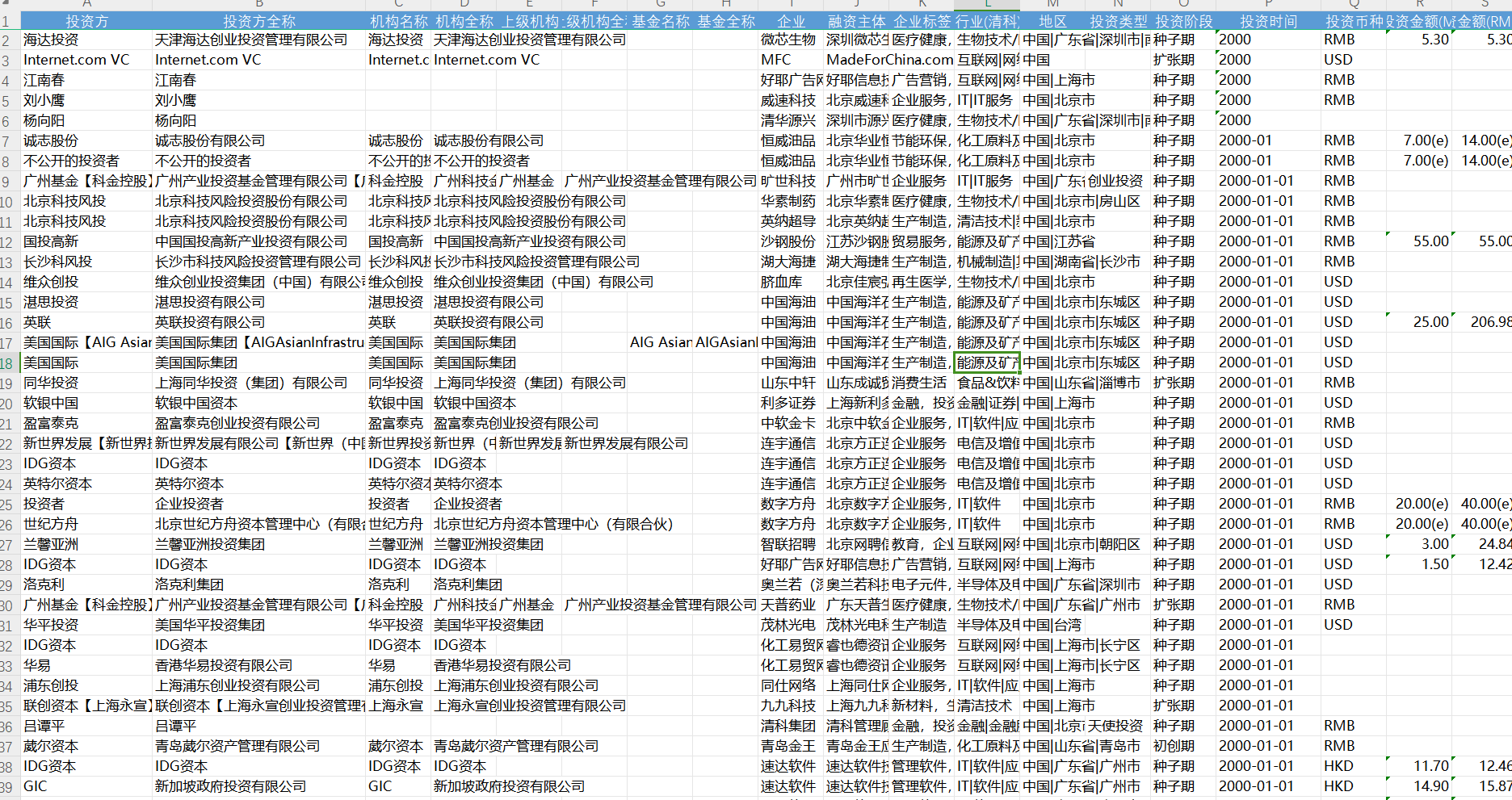Select the 威速科技 cell
Viewport: 1512px width, 800px height.
[x=791, y=100]
